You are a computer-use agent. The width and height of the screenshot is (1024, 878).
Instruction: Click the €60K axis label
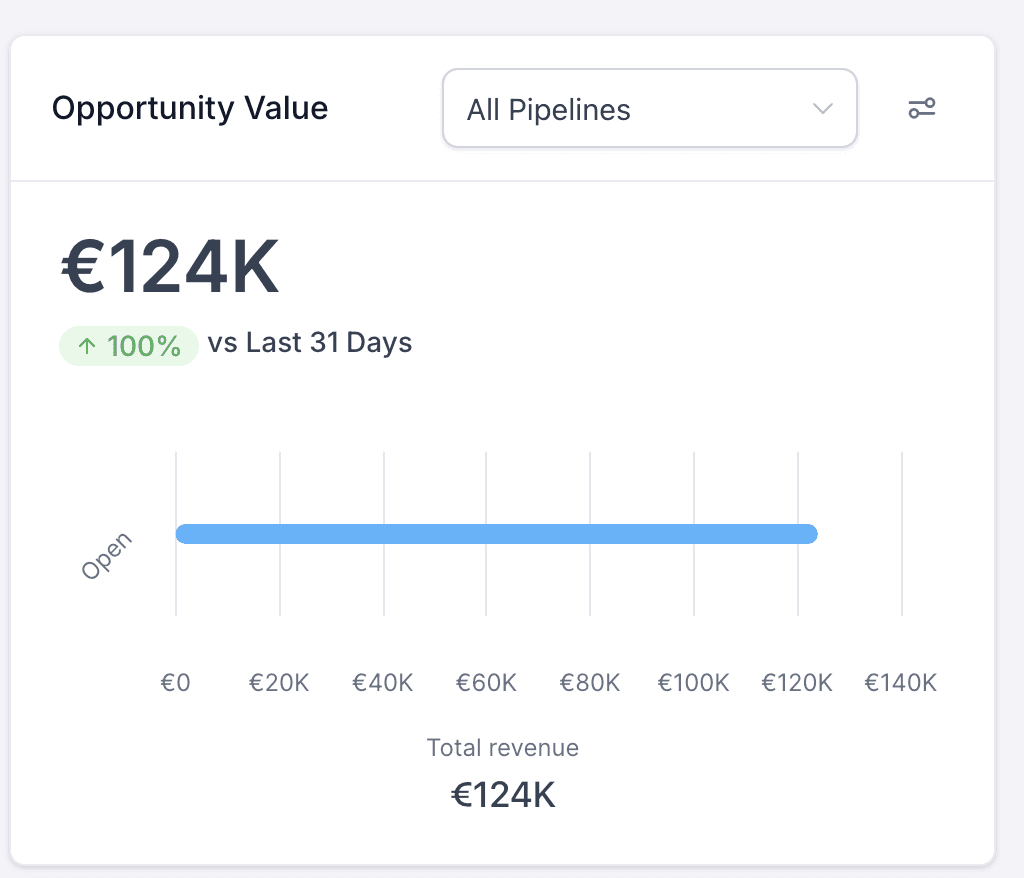coord(486,683)
